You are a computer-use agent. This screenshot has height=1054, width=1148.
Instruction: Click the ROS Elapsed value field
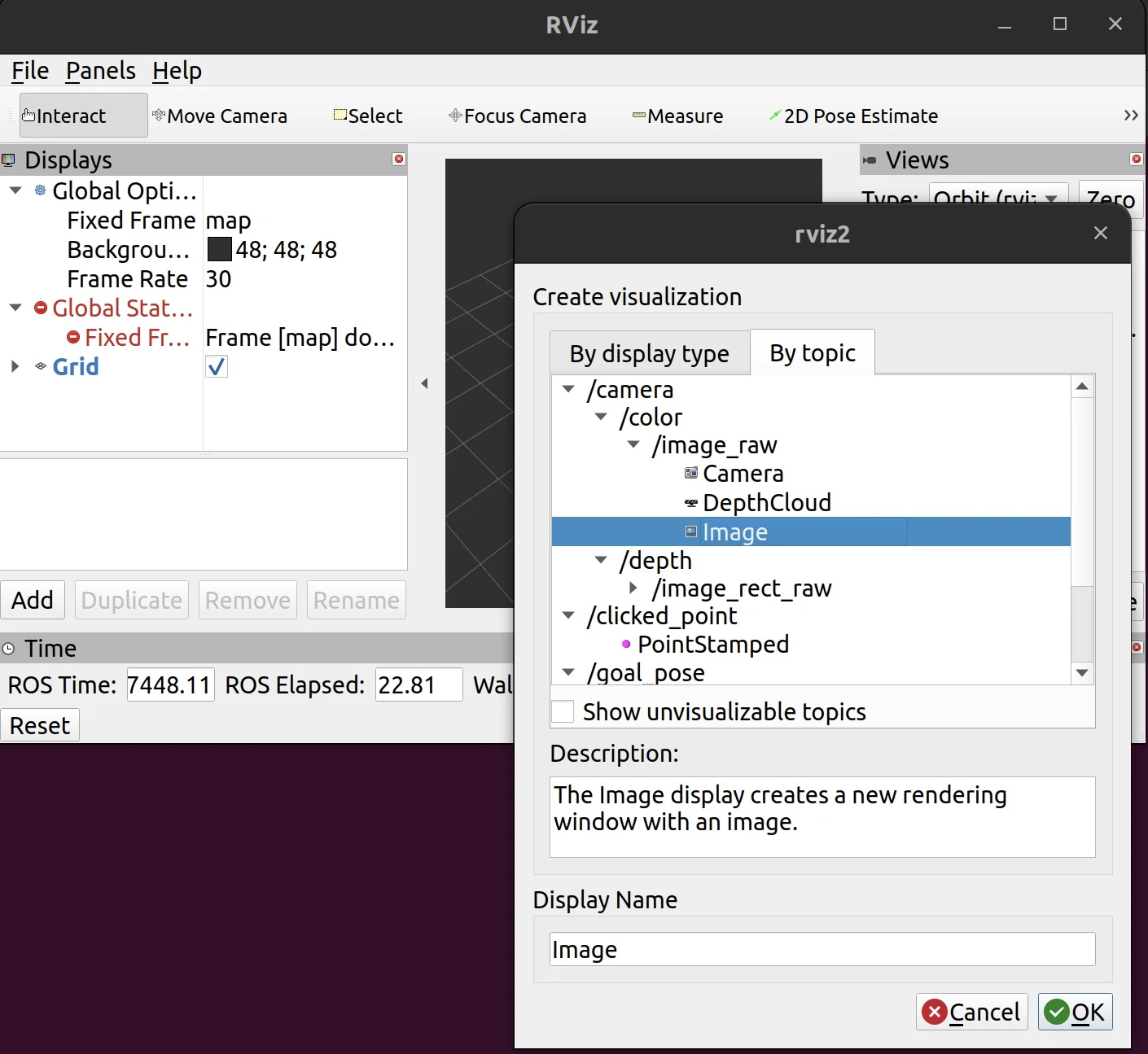(x=418, y=684)
